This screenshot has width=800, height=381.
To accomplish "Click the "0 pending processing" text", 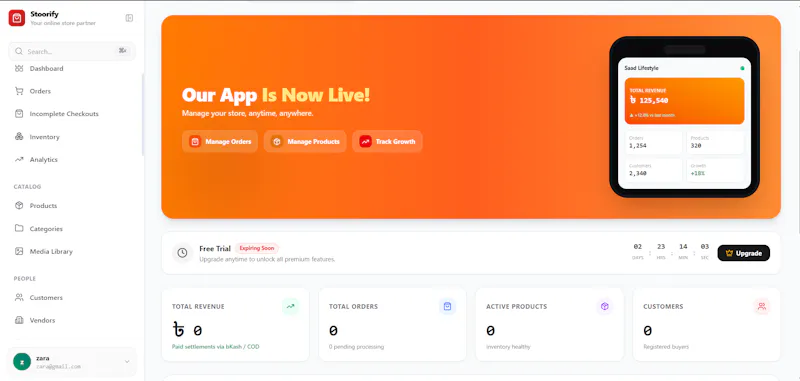I will click(356, 347).
